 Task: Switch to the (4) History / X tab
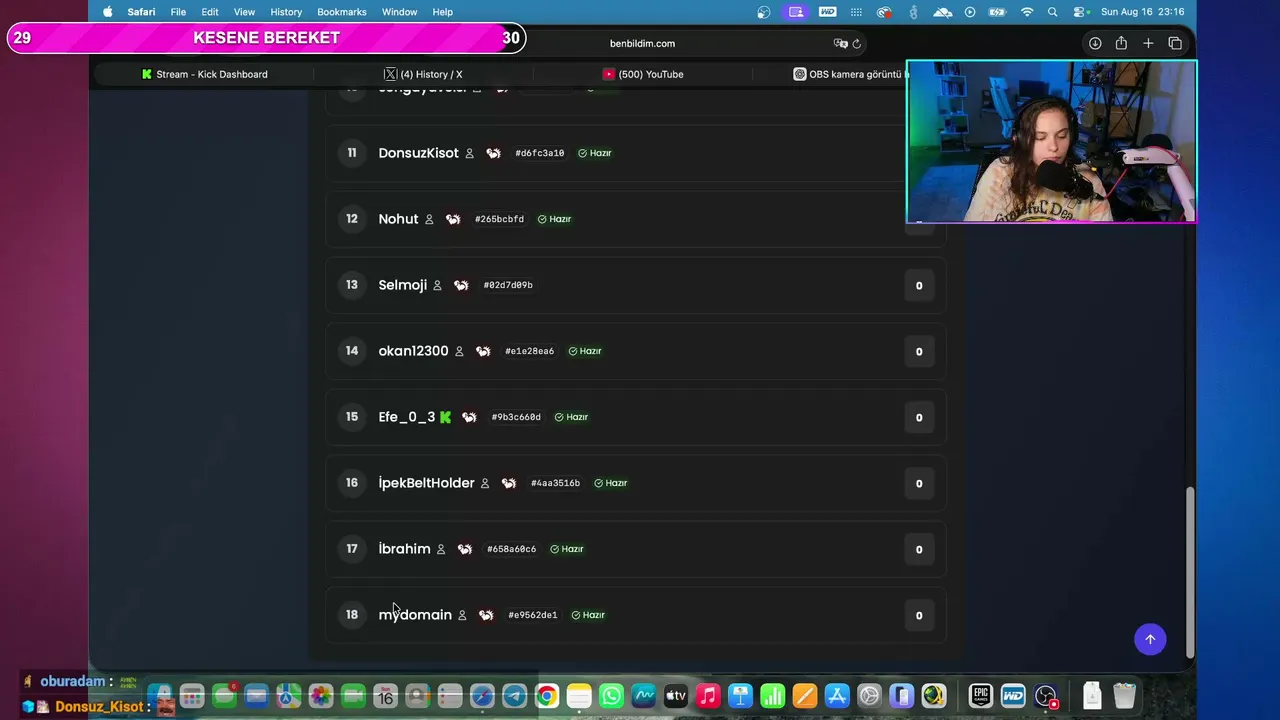[x=423, y=74]
